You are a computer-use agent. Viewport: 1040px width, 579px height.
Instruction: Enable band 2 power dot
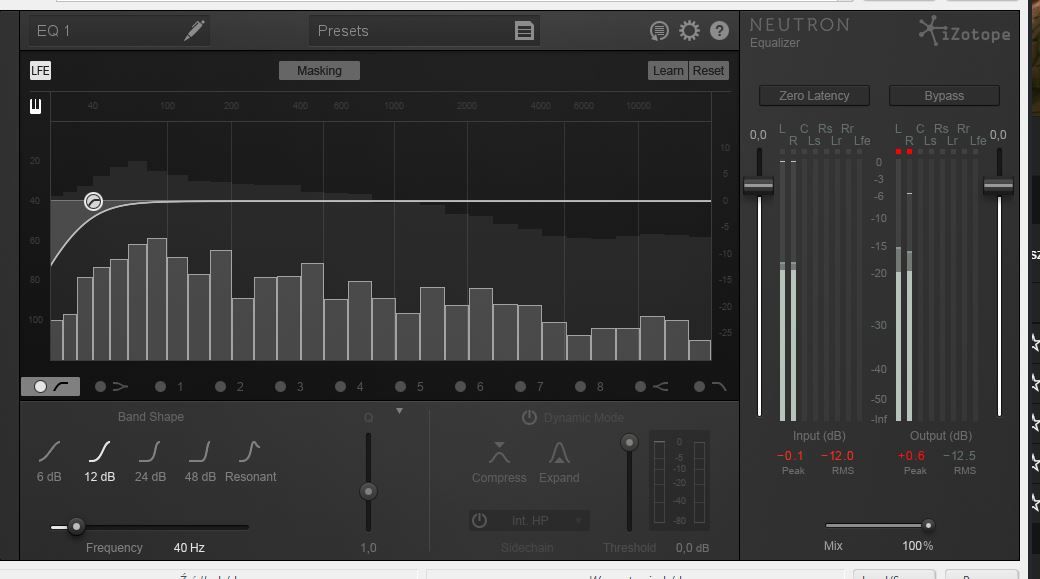(220, 387)
